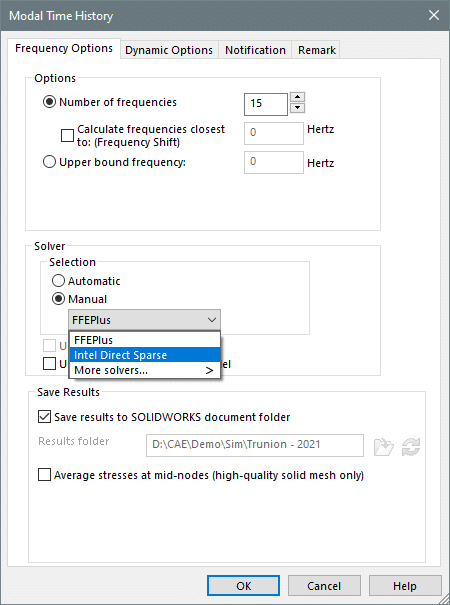Viewport: 450px width, 605px height.
Task: Select the Number of frequencies radio button
Action: pos(49,102)
